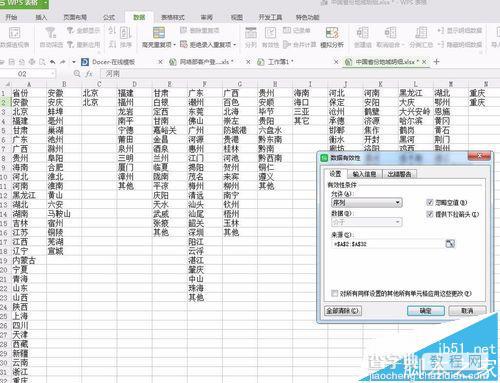
Task: Click the 来源 source input field
Action: 388,244
